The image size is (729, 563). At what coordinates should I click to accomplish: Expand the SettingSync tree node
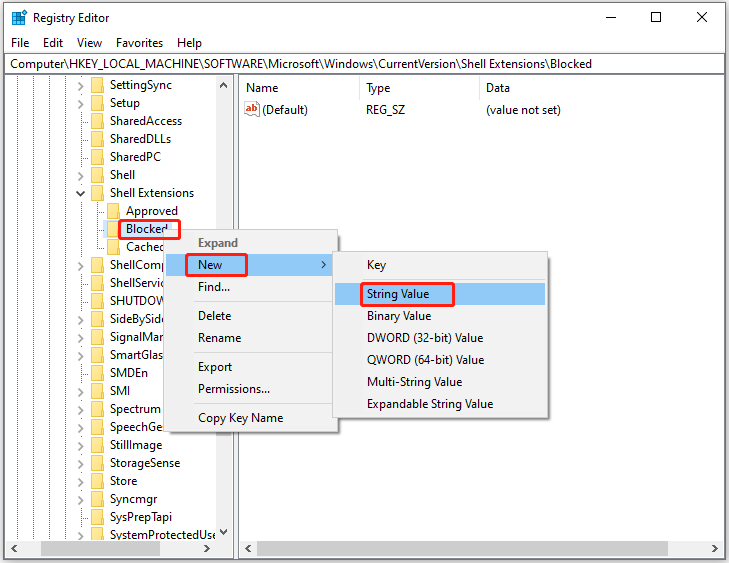(x=80, y=86)
